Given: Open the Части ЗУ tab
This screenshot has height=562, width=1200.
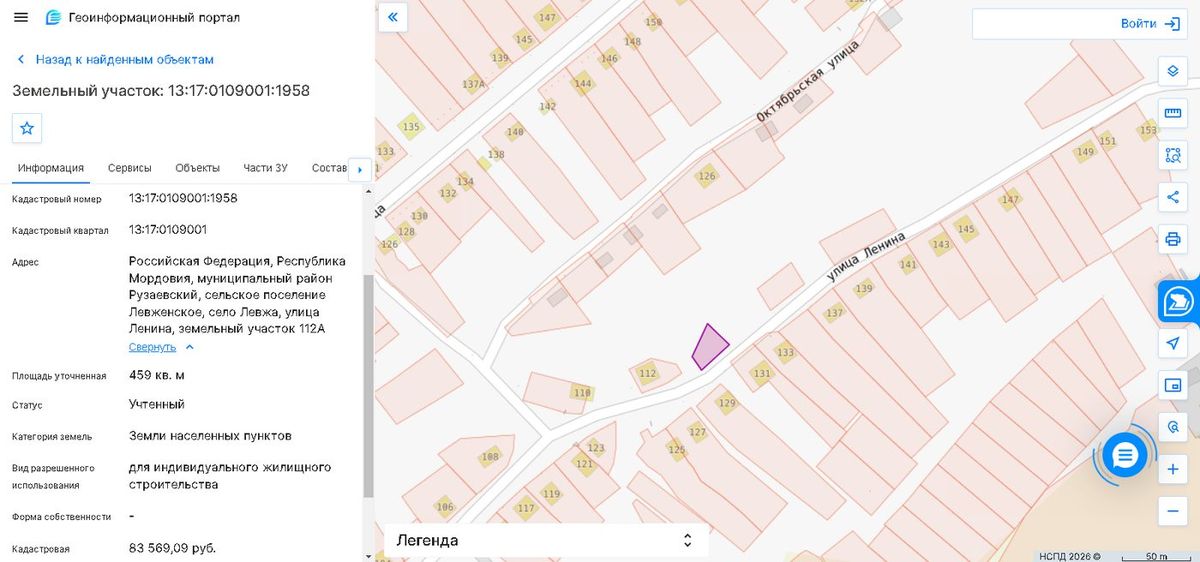Looking at the screenshot, I should coord(266,168).
